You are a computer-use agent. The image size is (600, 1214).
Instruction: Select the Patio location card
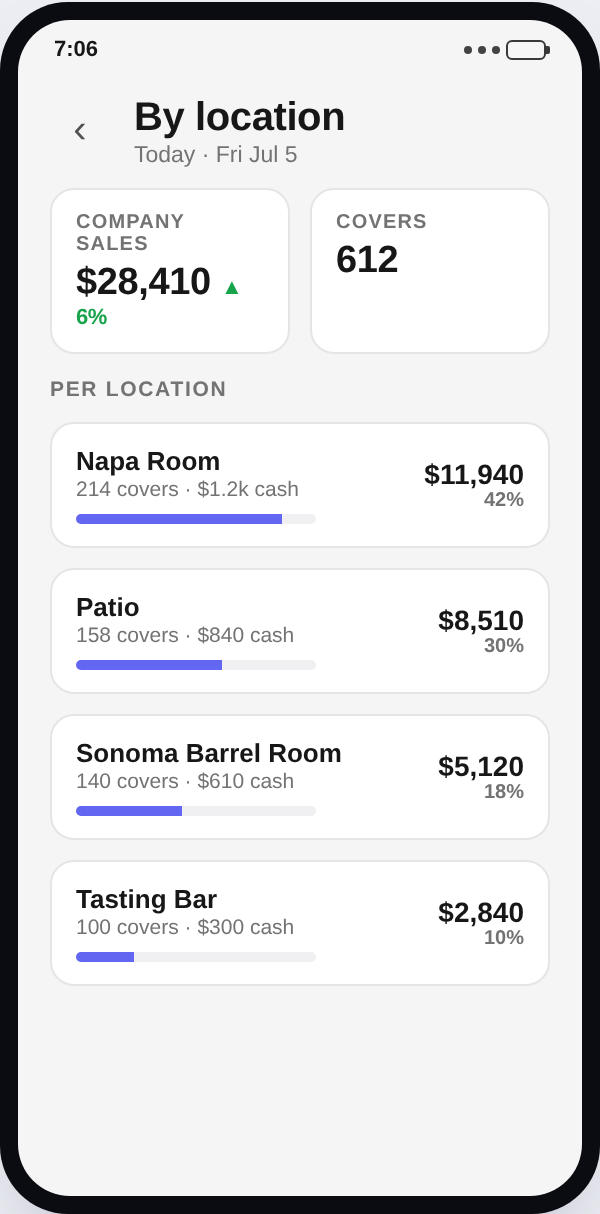(300, 631)
